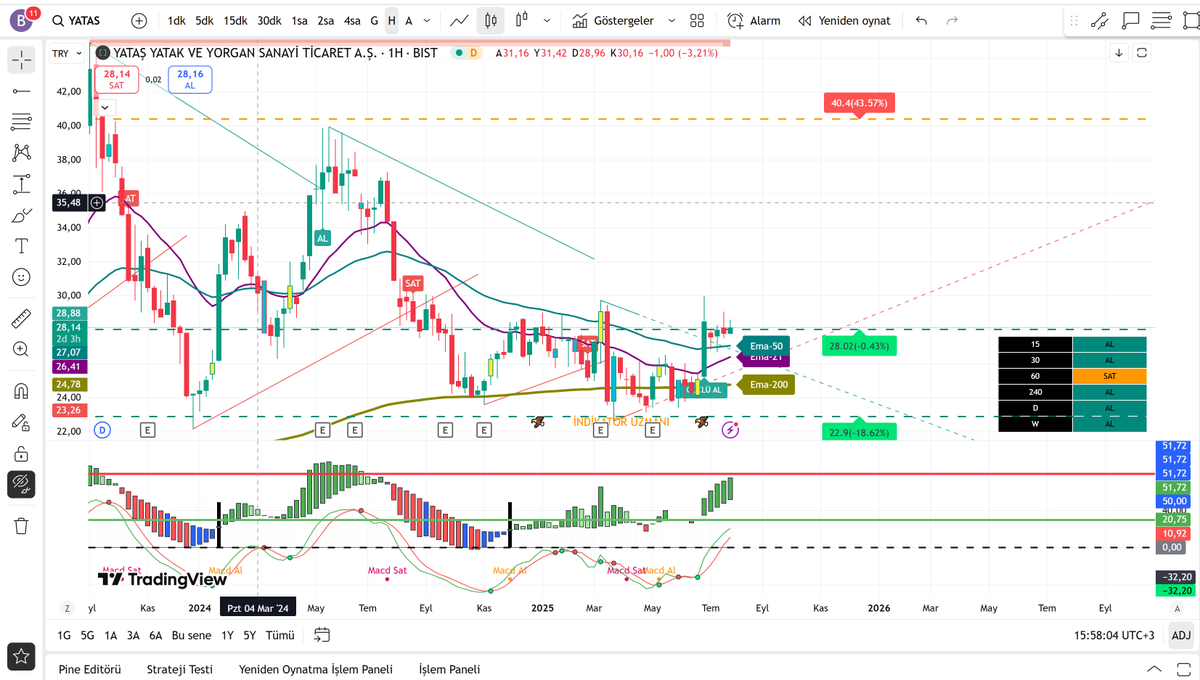Image resolution: width=1200 pixels, height=680 pixels.
Task: Open the floating toolbar's line tool
Action: [1101, 19]
